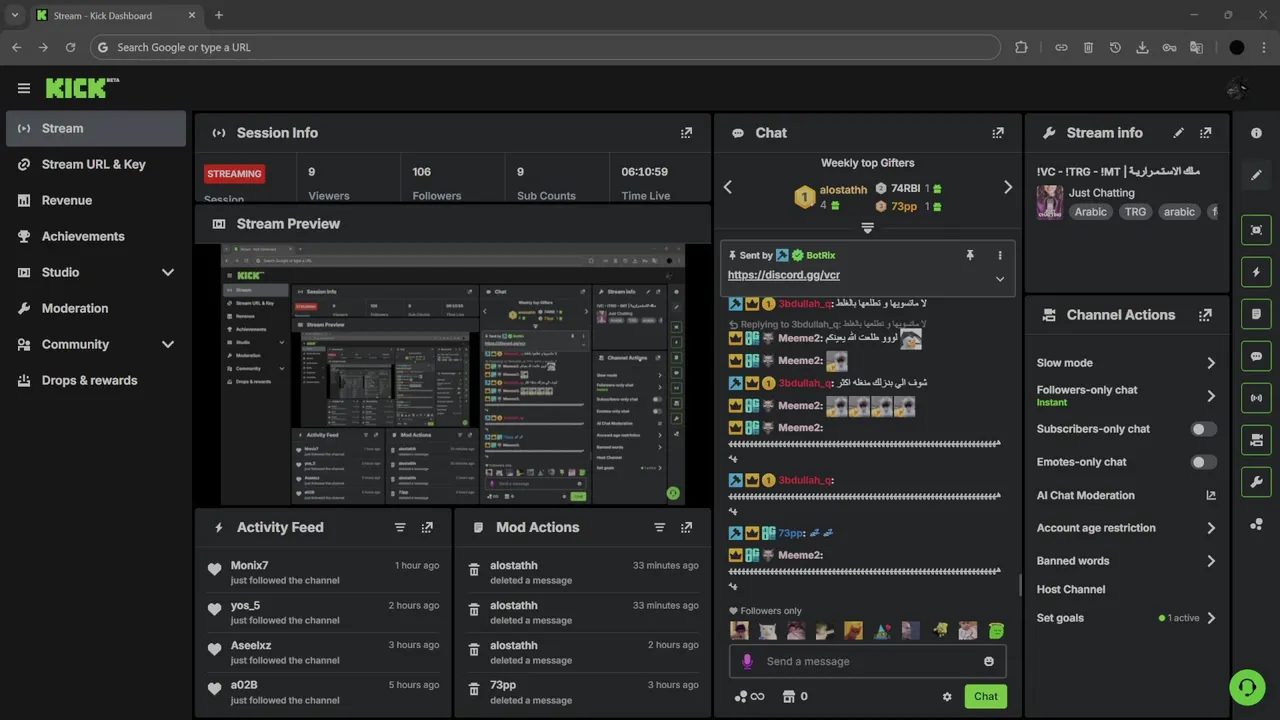
Task: Open the hamburger menu beside Kick logo
Action: point(24,88)
